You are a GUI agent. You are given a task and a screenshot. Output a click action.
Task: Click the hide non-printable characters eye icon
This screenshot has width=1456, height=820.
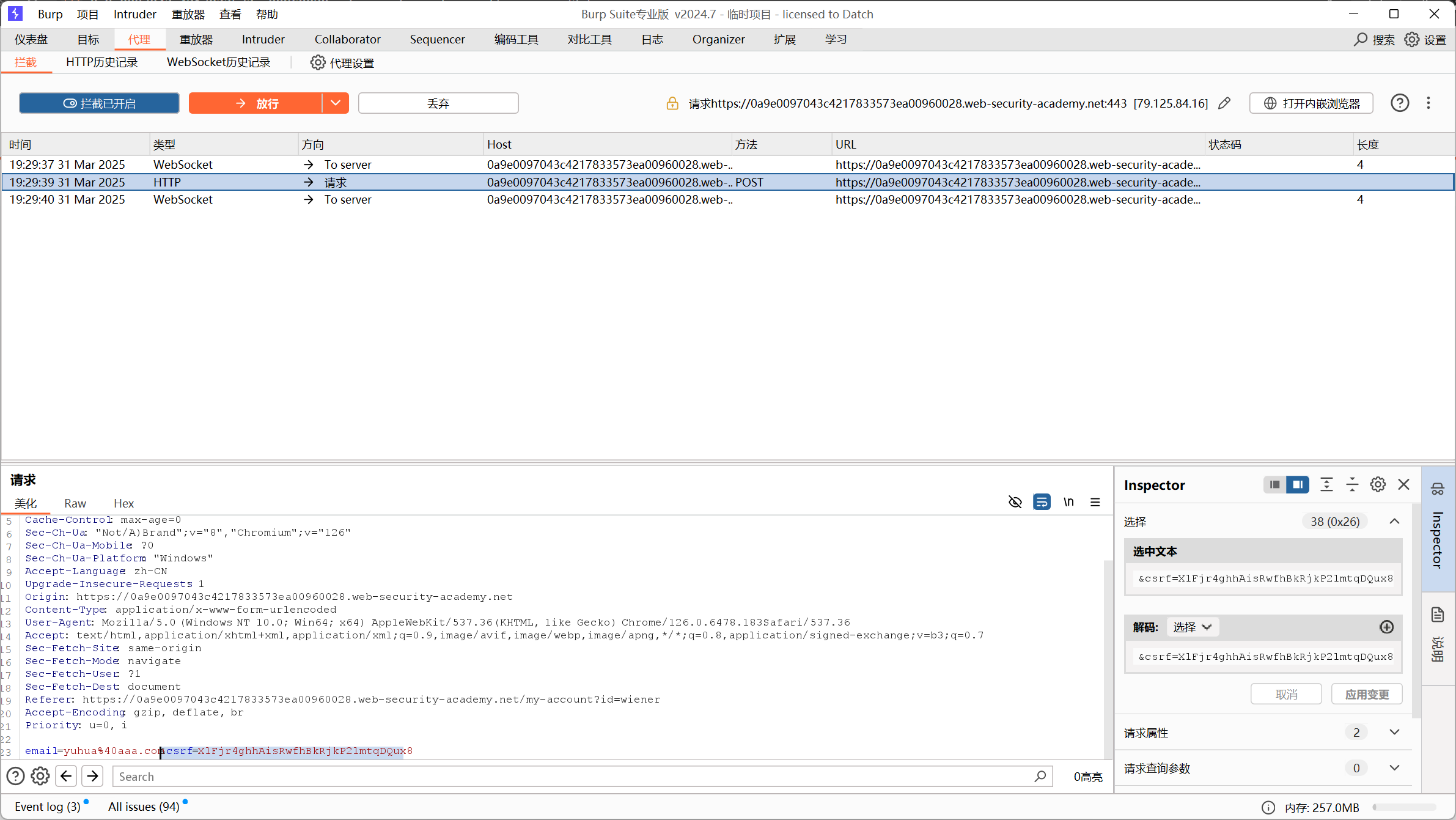click(x=1015, y=502)
